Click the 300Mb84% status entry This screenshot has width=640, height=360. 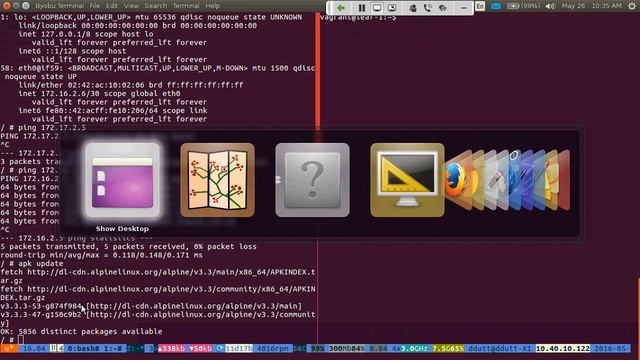[347, 349]
